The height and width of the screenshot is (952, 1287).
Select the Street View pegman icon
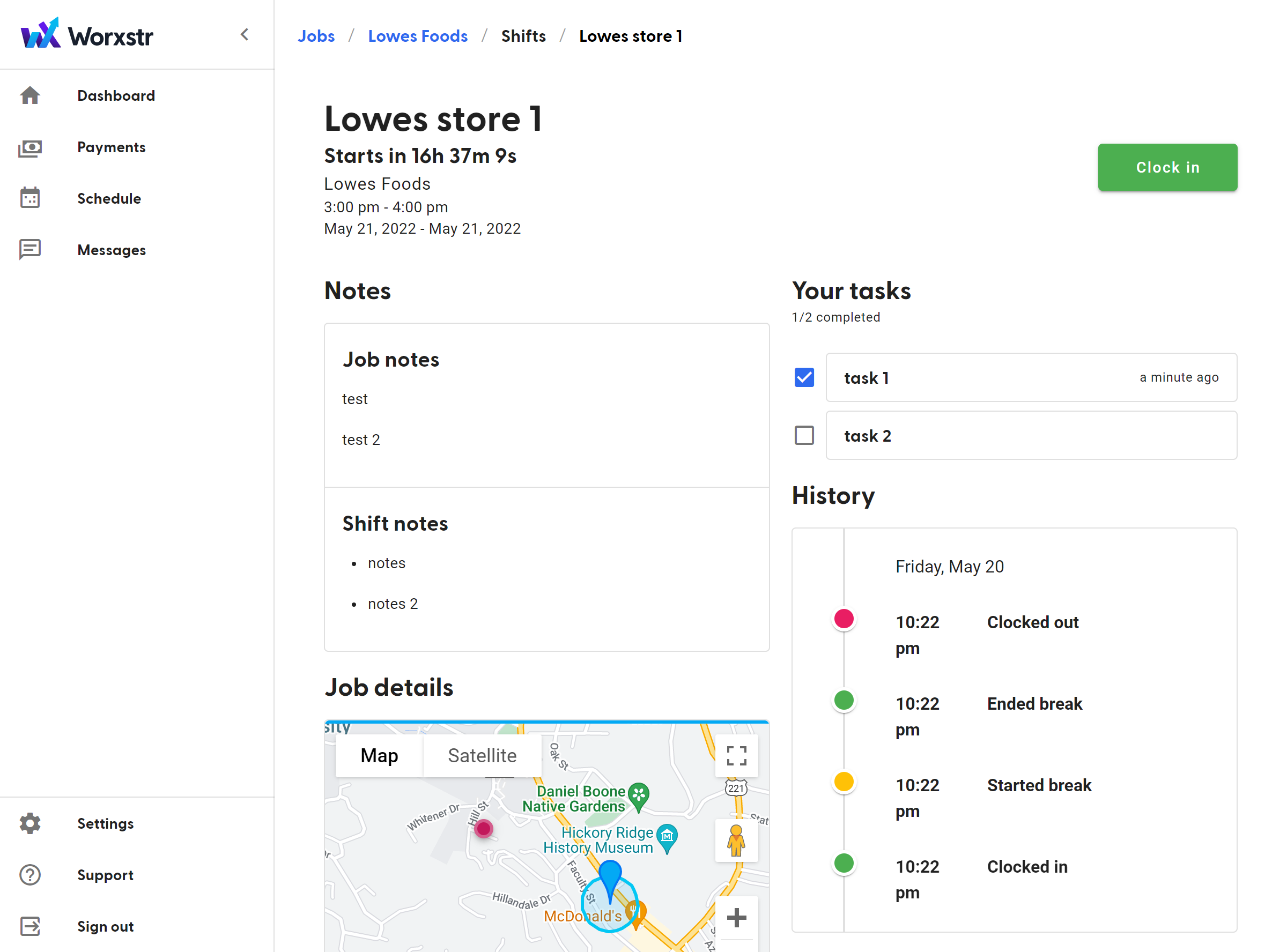(736, 840)
